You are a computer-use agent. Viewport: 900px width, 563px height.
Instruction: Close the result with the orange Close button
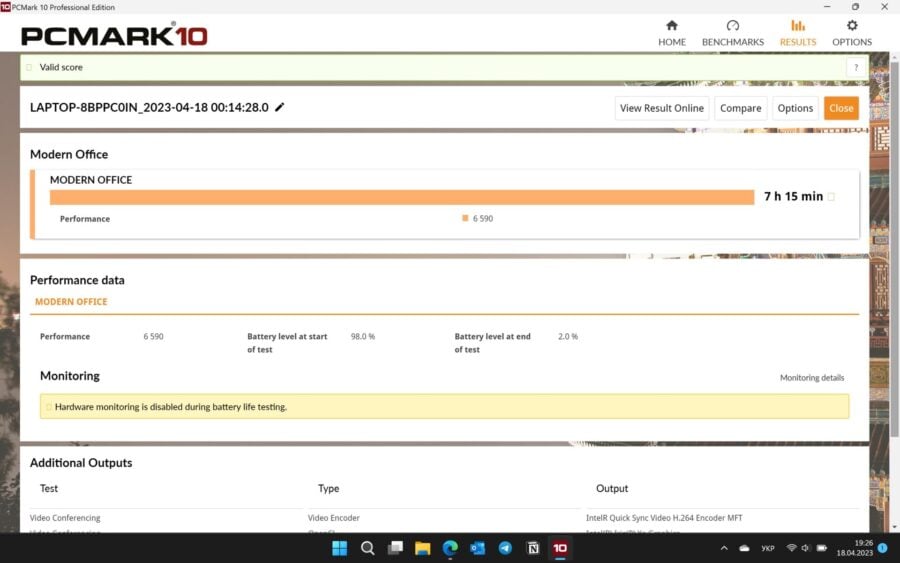click(x=841, y=108)
